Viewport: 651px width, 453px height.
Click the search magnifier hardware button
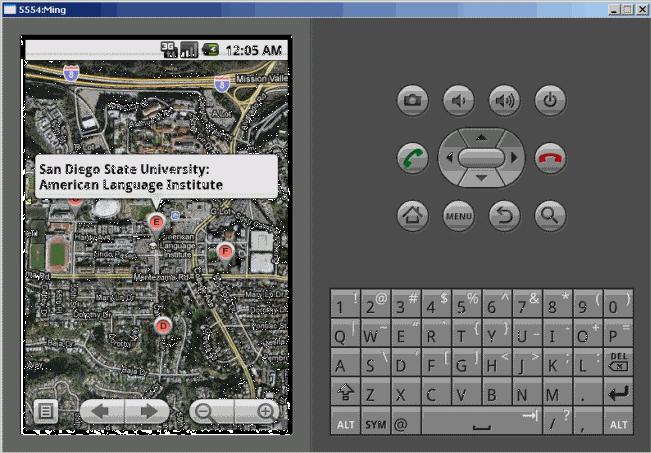tap(550, 216)
